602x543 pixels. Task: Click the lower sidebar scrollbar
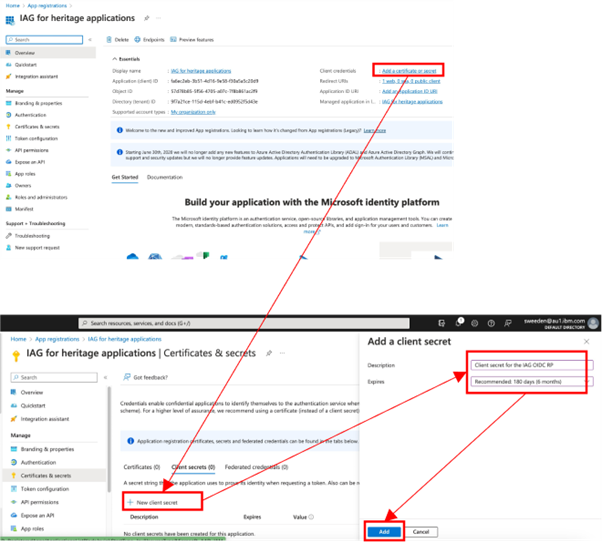pos(109,440)
